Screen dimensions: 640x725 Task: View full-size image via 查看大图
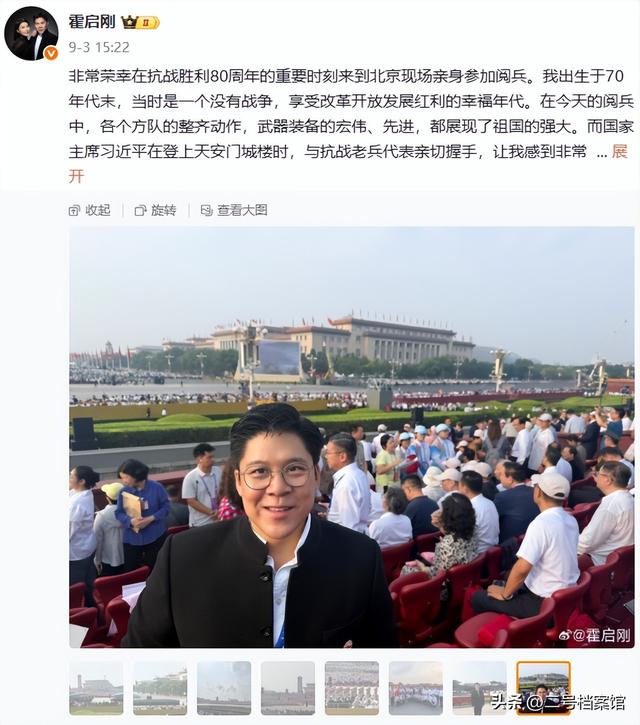[234, 210]
